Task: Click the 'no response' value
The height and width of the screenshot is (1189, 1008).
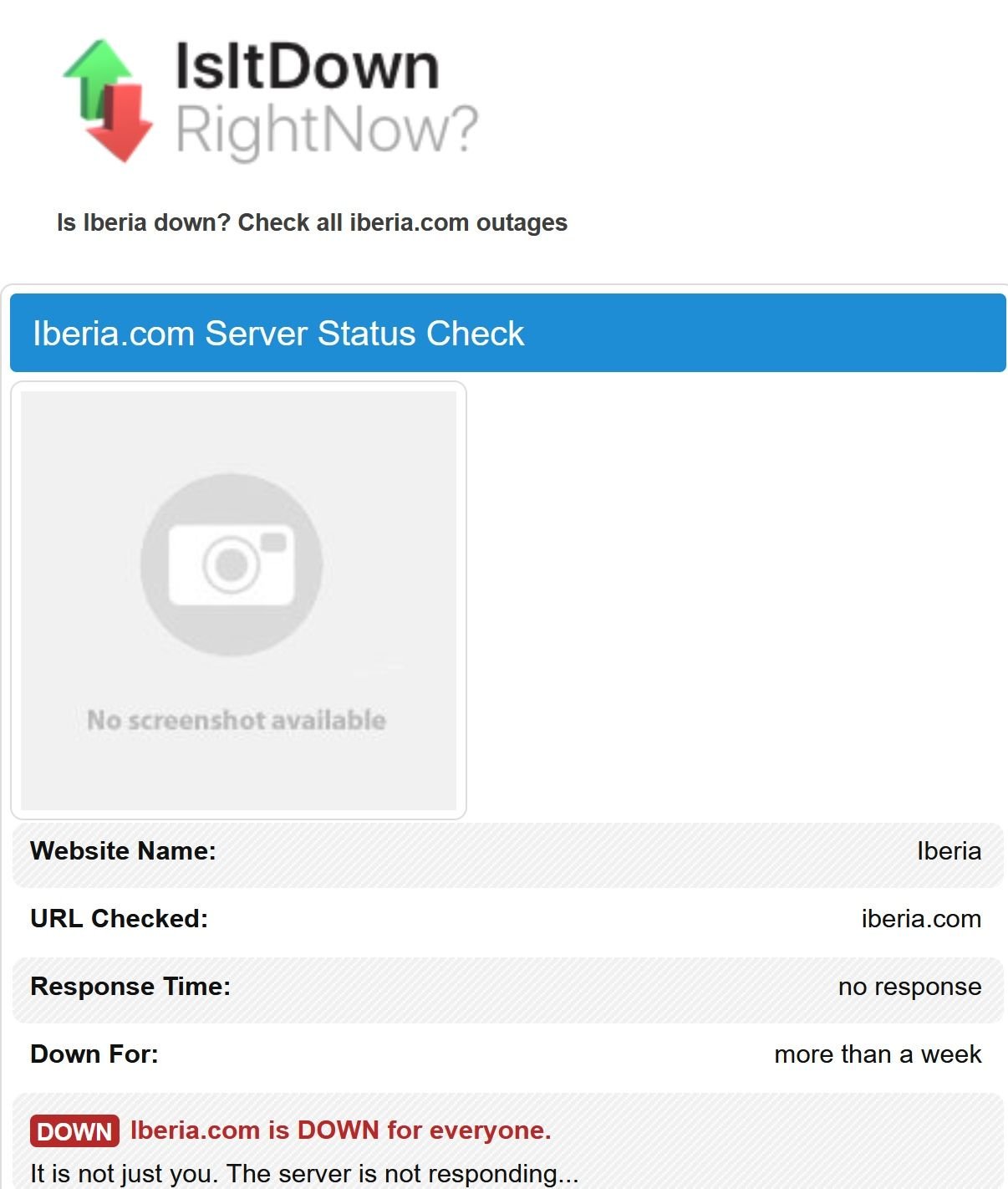Action: (x=909, y=987)
